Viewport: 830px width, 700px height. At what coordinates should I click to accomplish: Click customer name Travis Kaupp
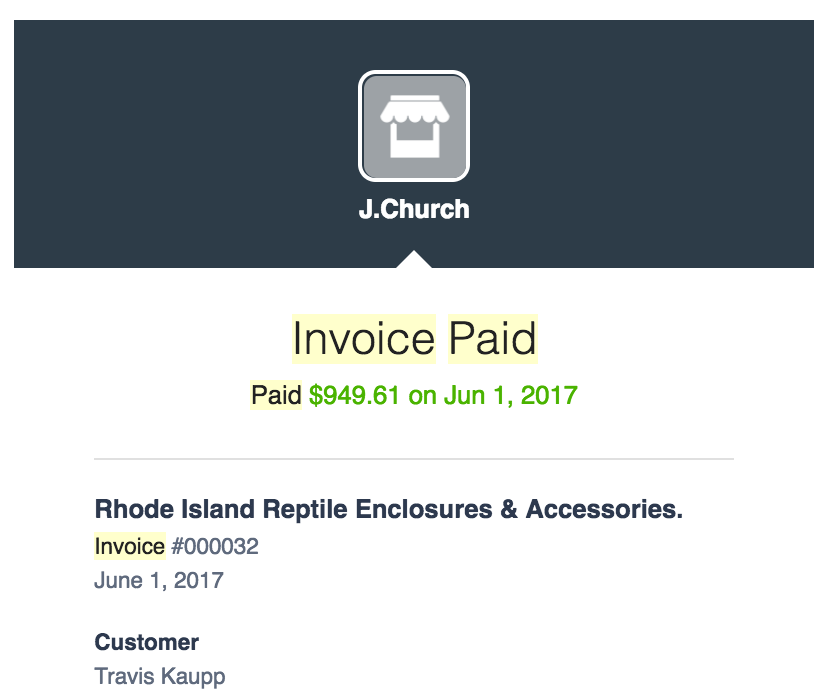coord(160,677)
